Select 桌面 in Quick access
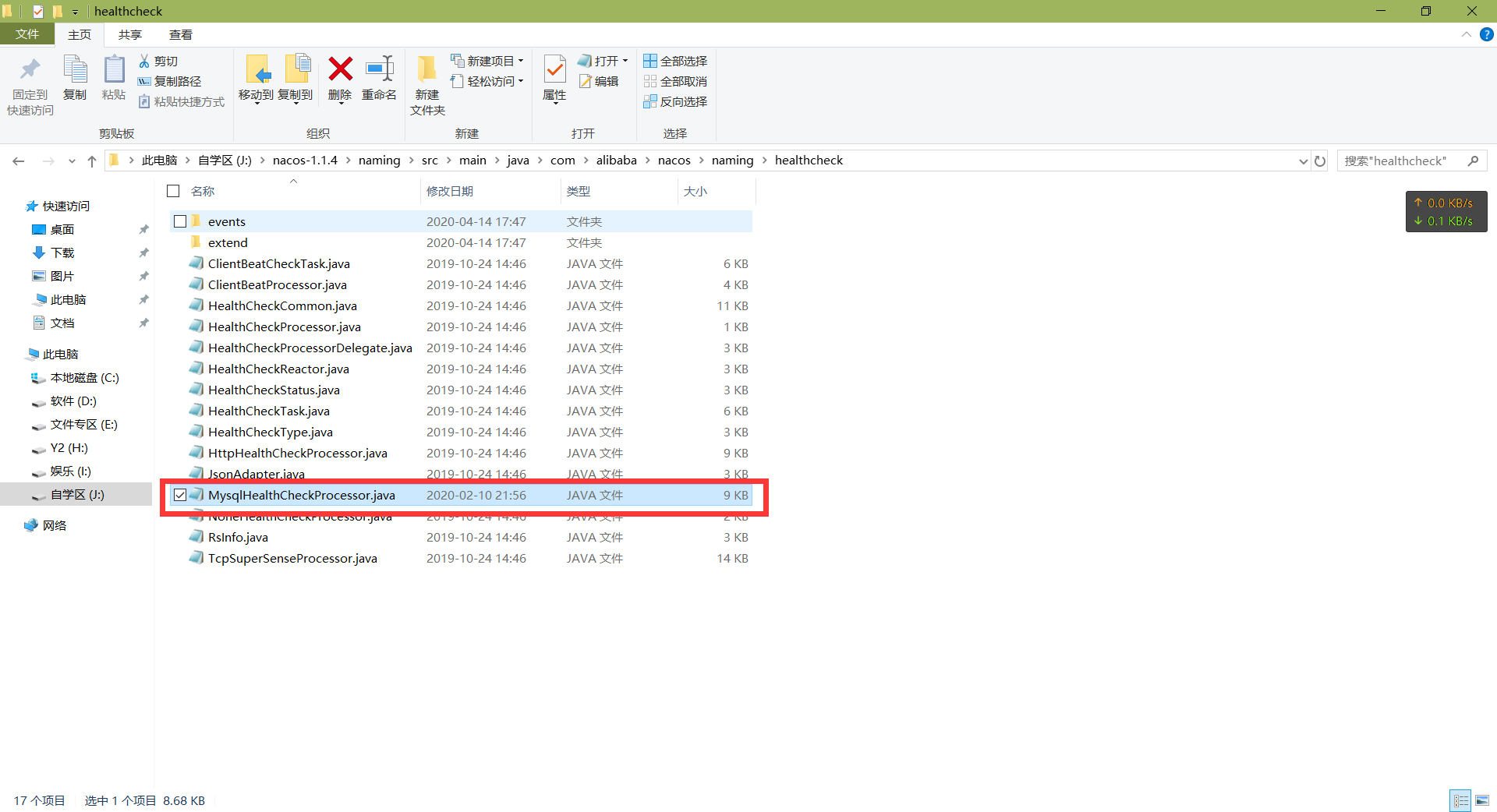 62,230
